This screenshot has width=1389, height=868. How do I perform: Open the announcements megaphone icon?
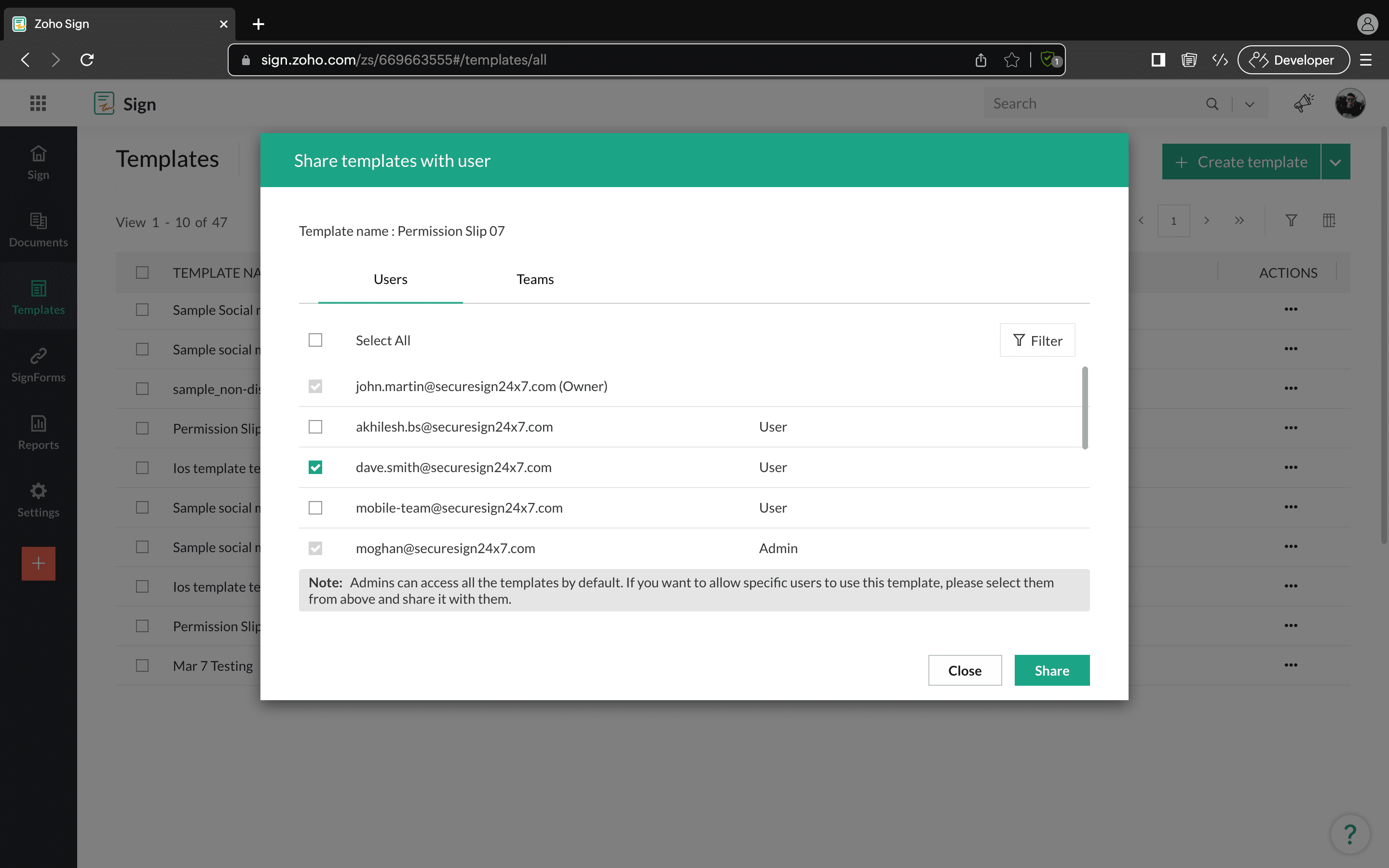point(1304,103)
